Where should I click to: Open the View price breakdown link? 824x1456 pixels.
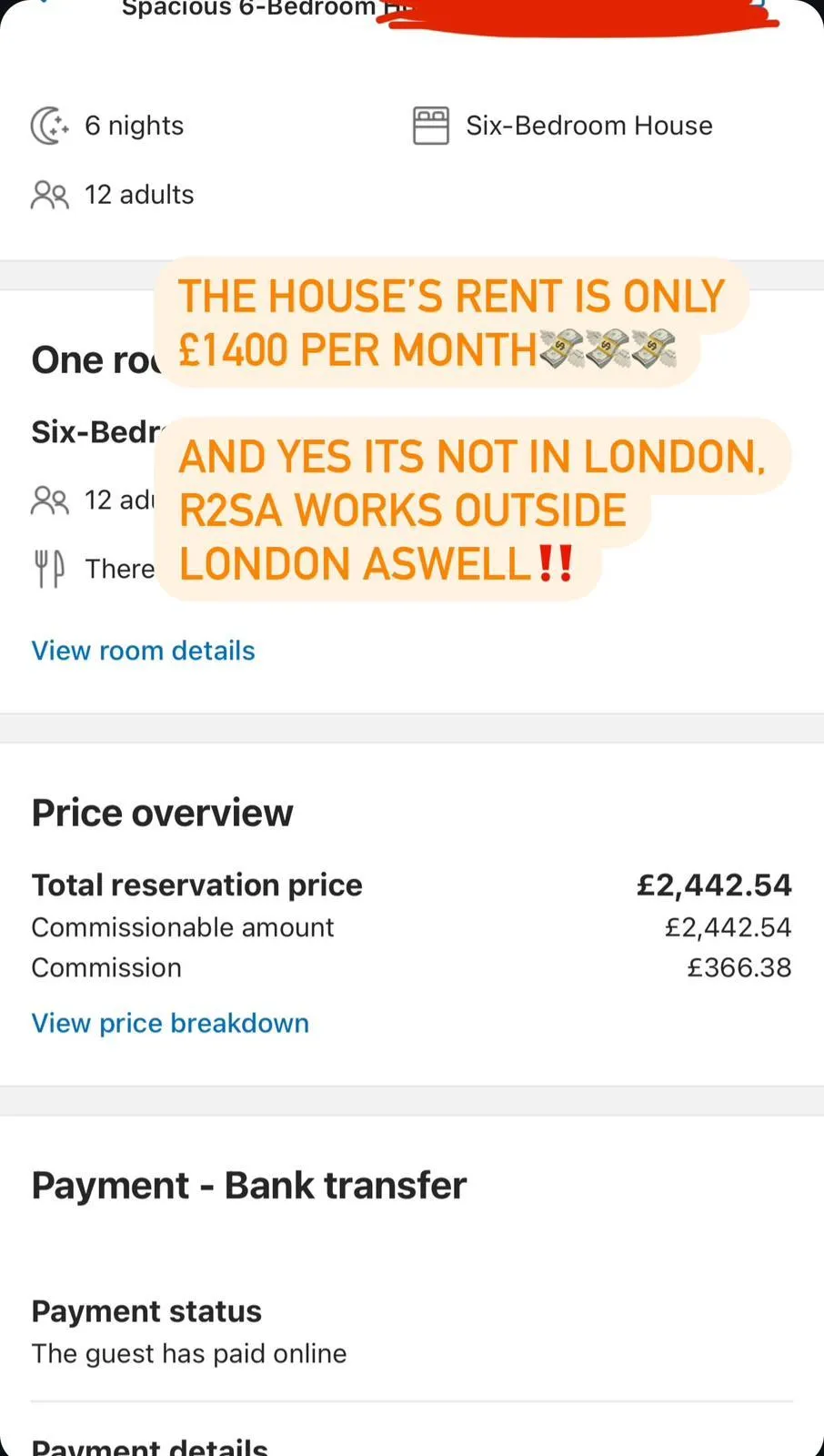point(170,1023)
